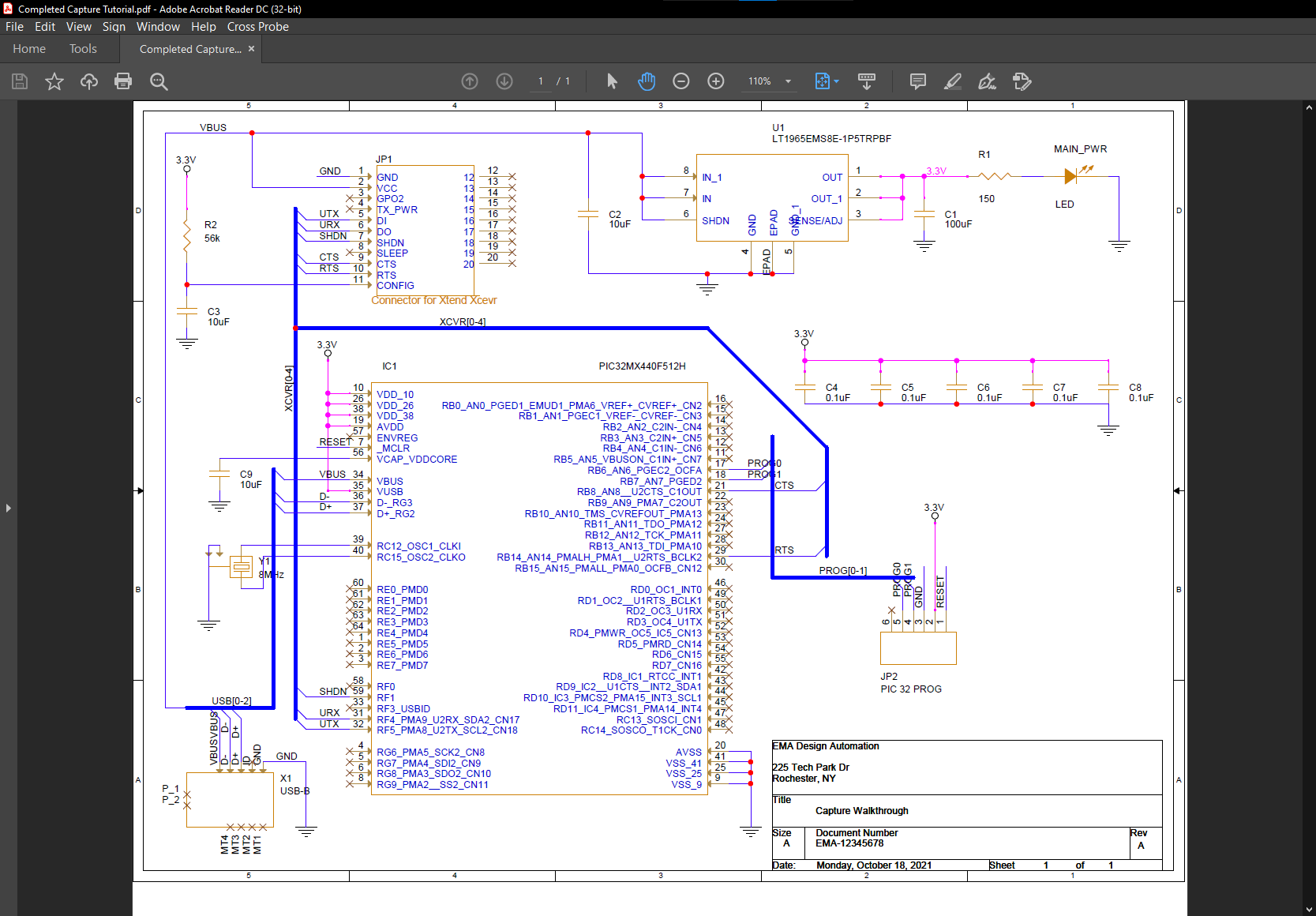Select the Highlight text pen tool
1316x916 pixels.
[x=953, y=81]
